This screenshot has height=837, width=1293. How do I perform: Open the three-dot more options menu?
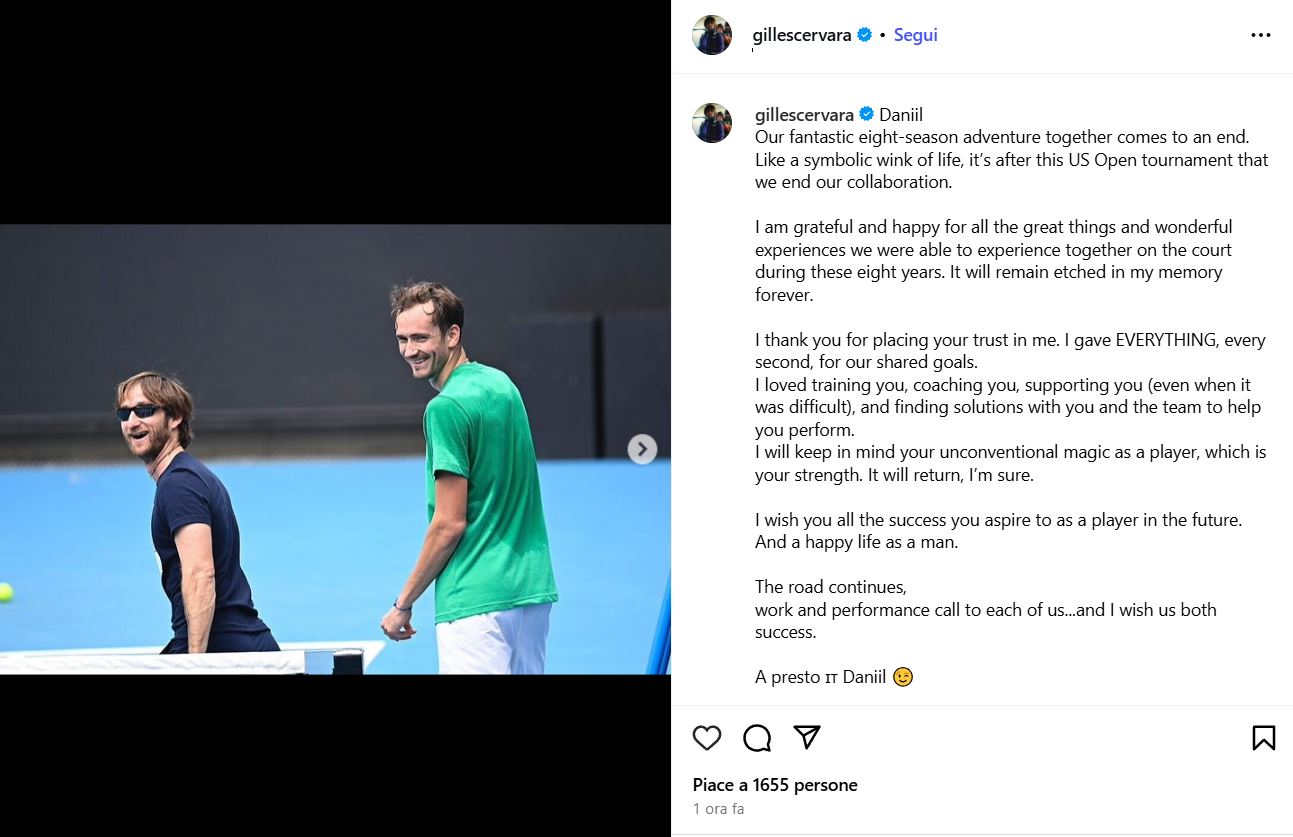point(1260,35)
